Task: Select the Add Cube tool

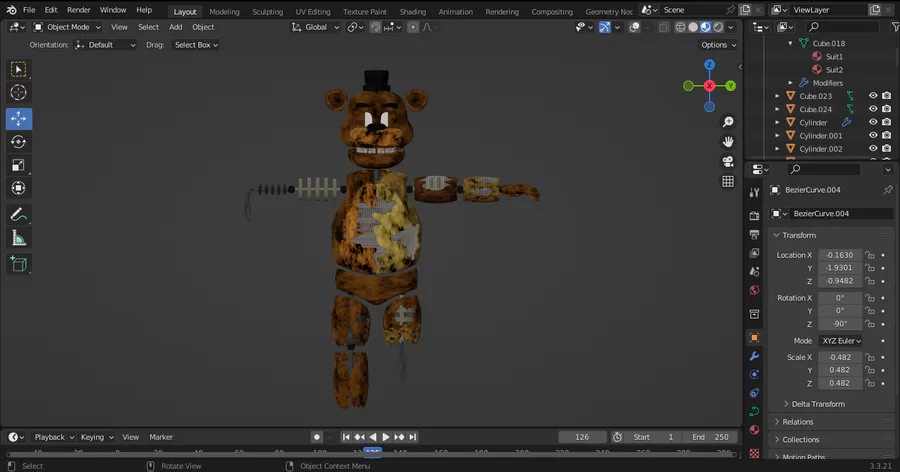Action: (18, 264)
